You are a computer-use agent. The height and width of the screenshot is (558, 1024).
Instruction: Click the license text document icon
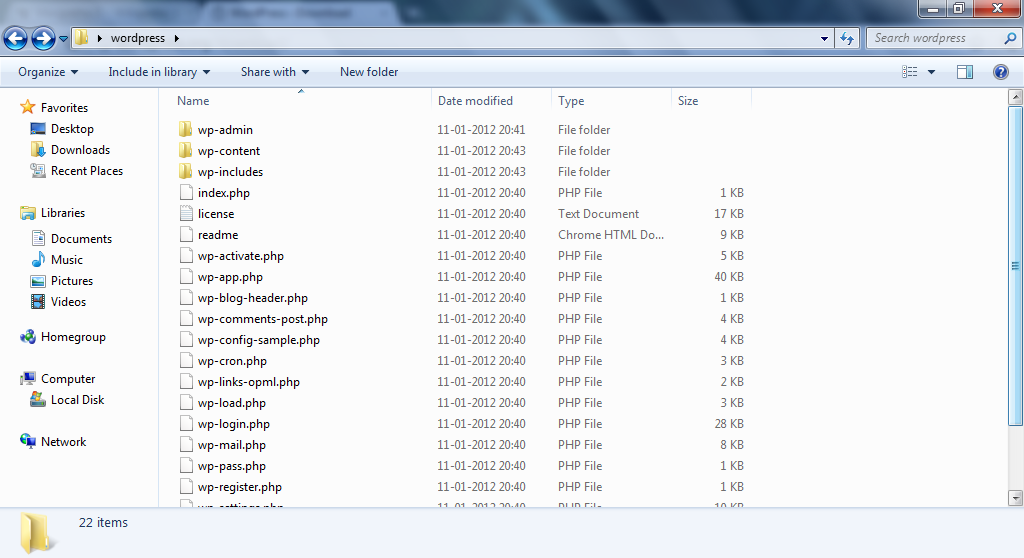(186, 214)
